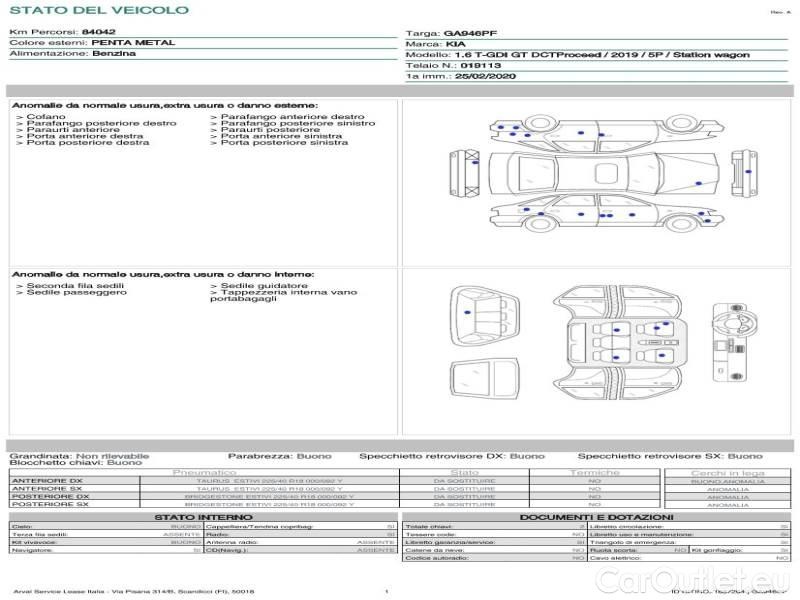
Task: Click exterior anomaly 'Cofano'
Action: click(46, 117)
